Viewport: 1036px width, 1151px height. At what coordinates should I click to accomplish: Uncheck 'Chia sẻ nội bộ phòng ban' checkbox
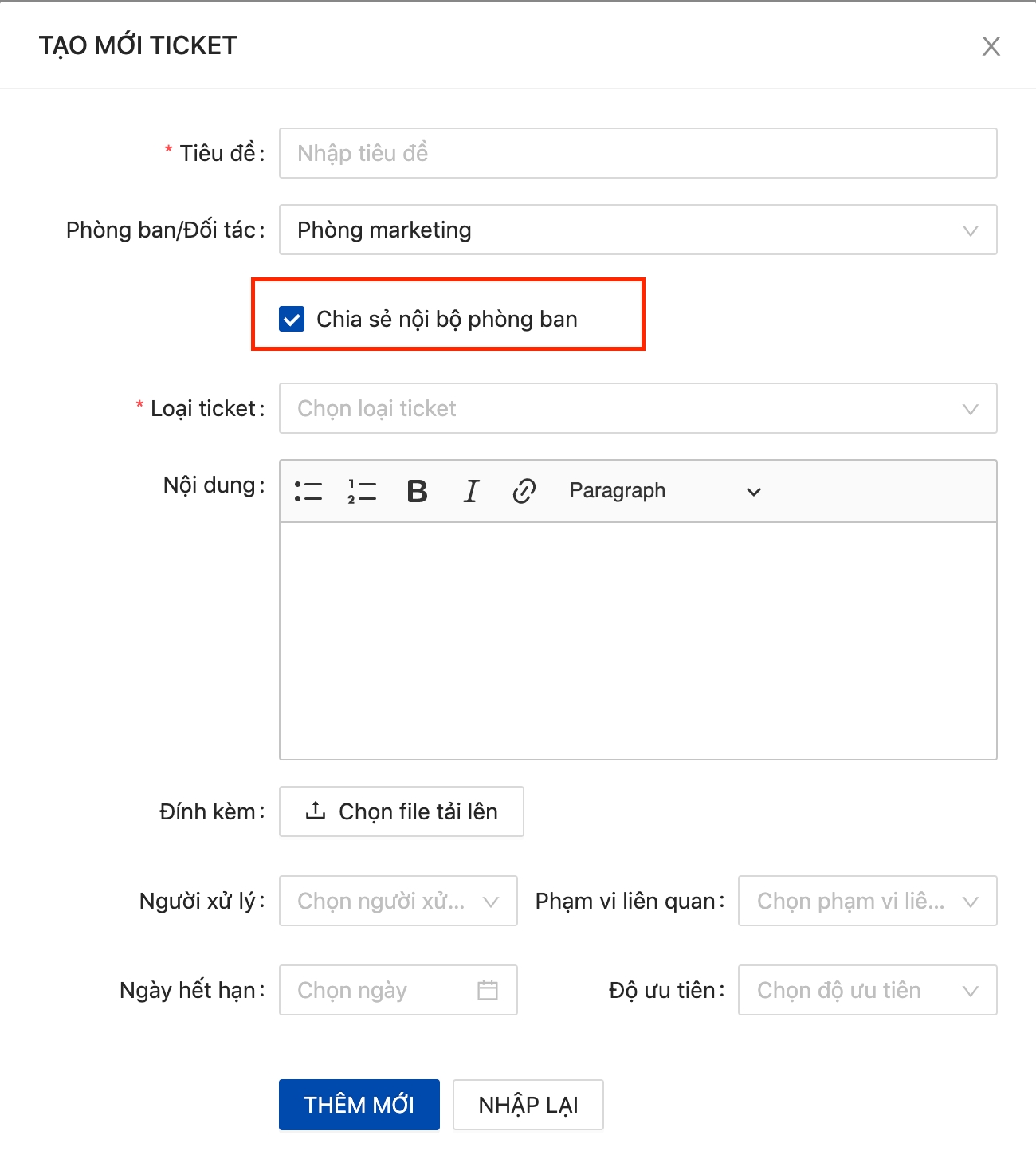point(292,319)
